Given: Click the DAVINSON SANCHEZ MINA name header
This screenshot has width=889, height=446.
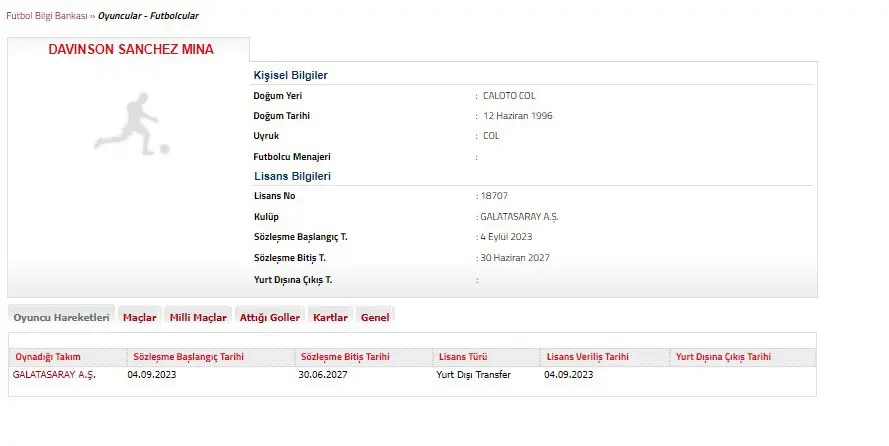Looking at the screenshot, I should click(x=130, y=49).
